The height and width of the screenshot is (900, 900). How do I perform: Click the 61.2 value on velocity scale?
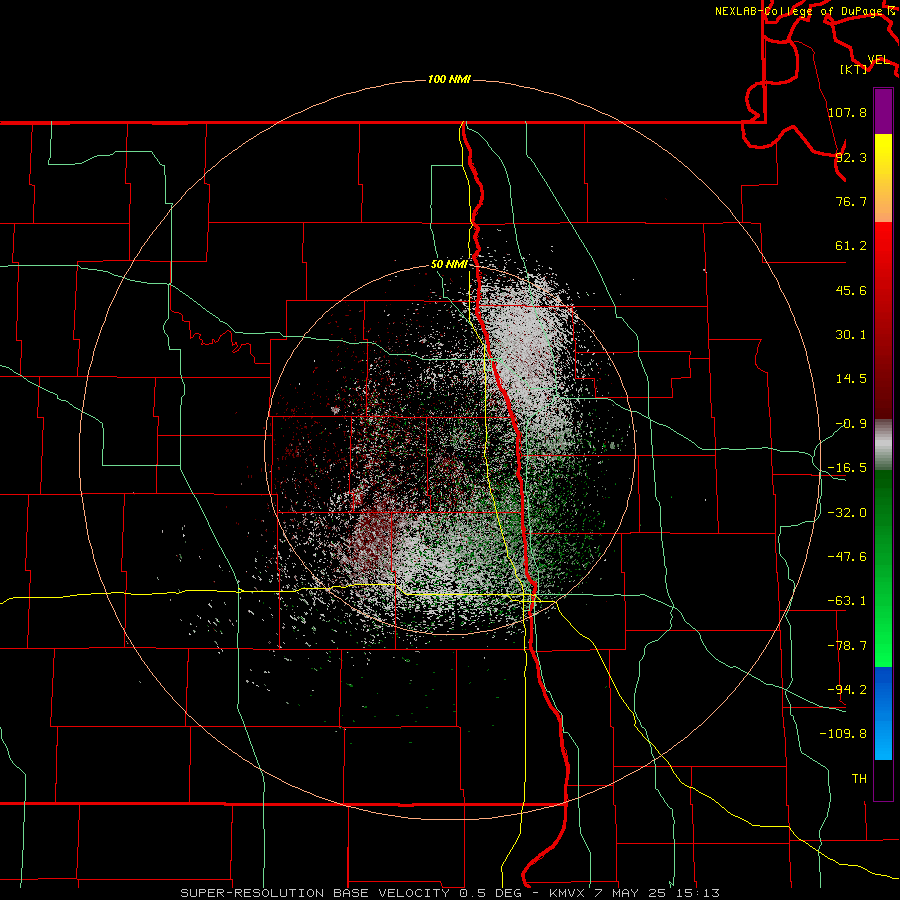click(x=851, y=246)
